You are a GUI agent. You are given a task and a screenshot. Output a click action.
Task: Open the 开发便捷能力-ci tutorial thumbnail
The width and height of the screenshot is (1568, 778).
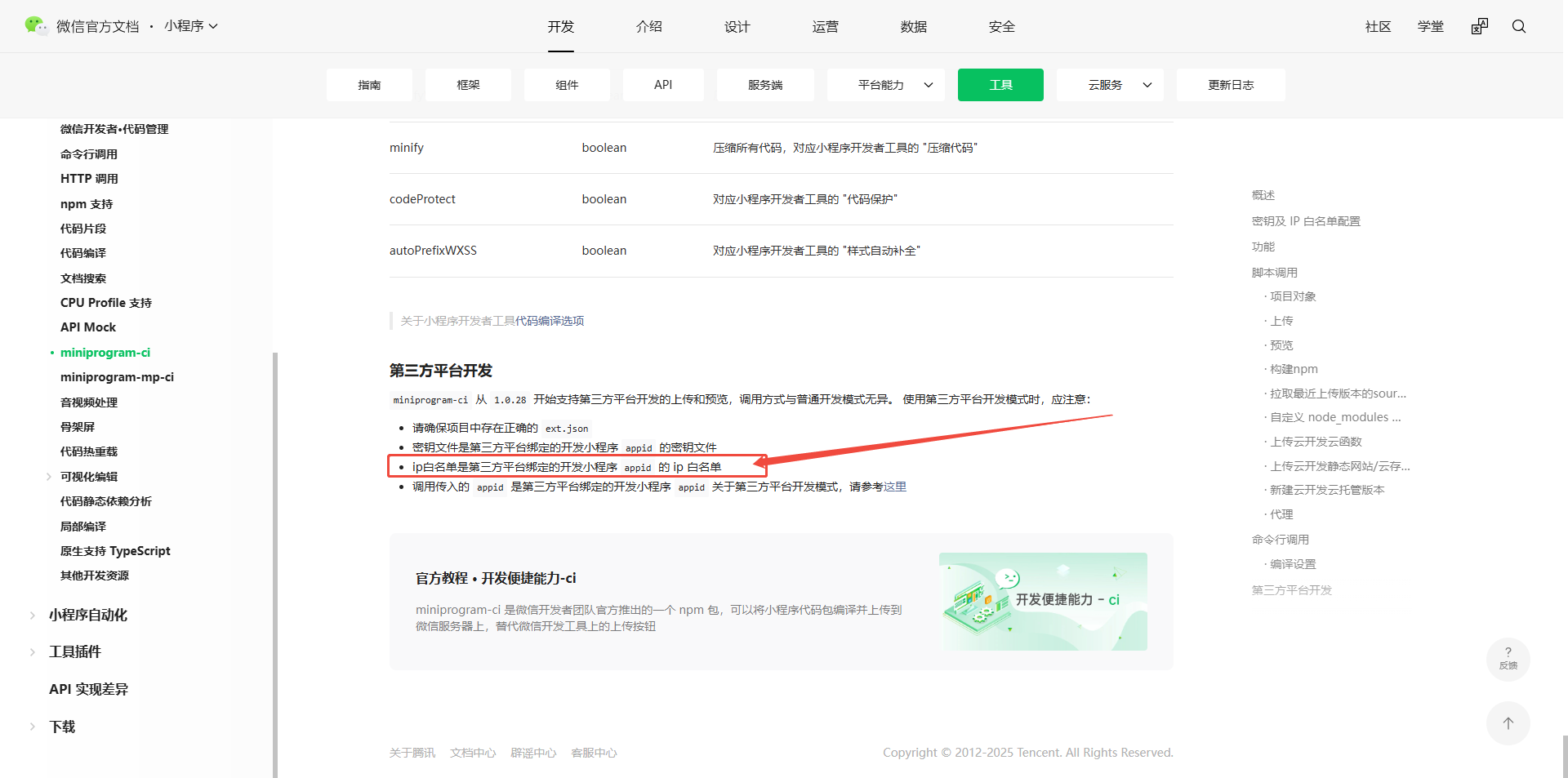[x=1043, y=602]
